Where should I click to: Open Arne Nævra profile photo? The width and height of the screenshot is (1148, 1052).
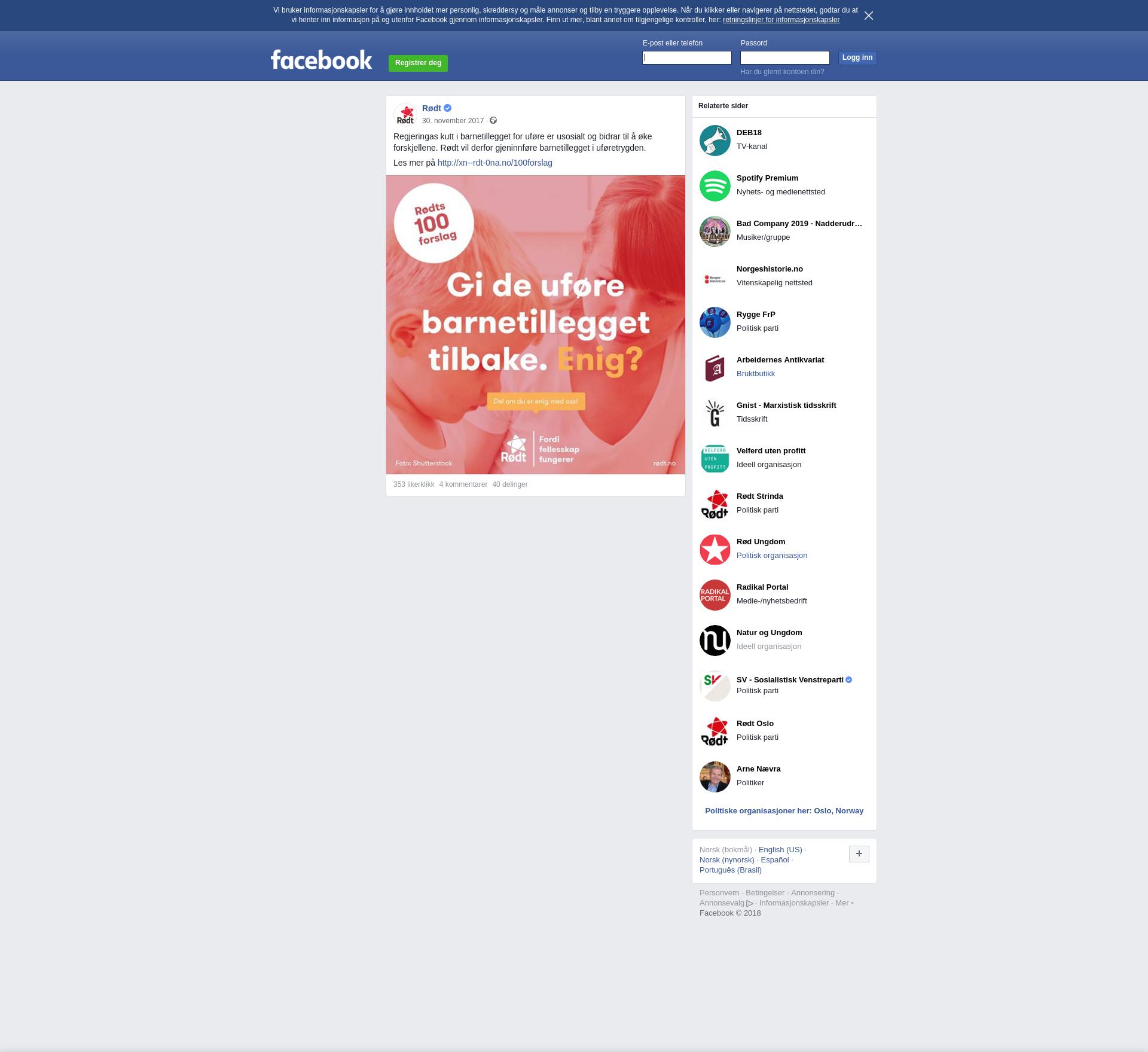pyautogui.click(x=715, y=777)
